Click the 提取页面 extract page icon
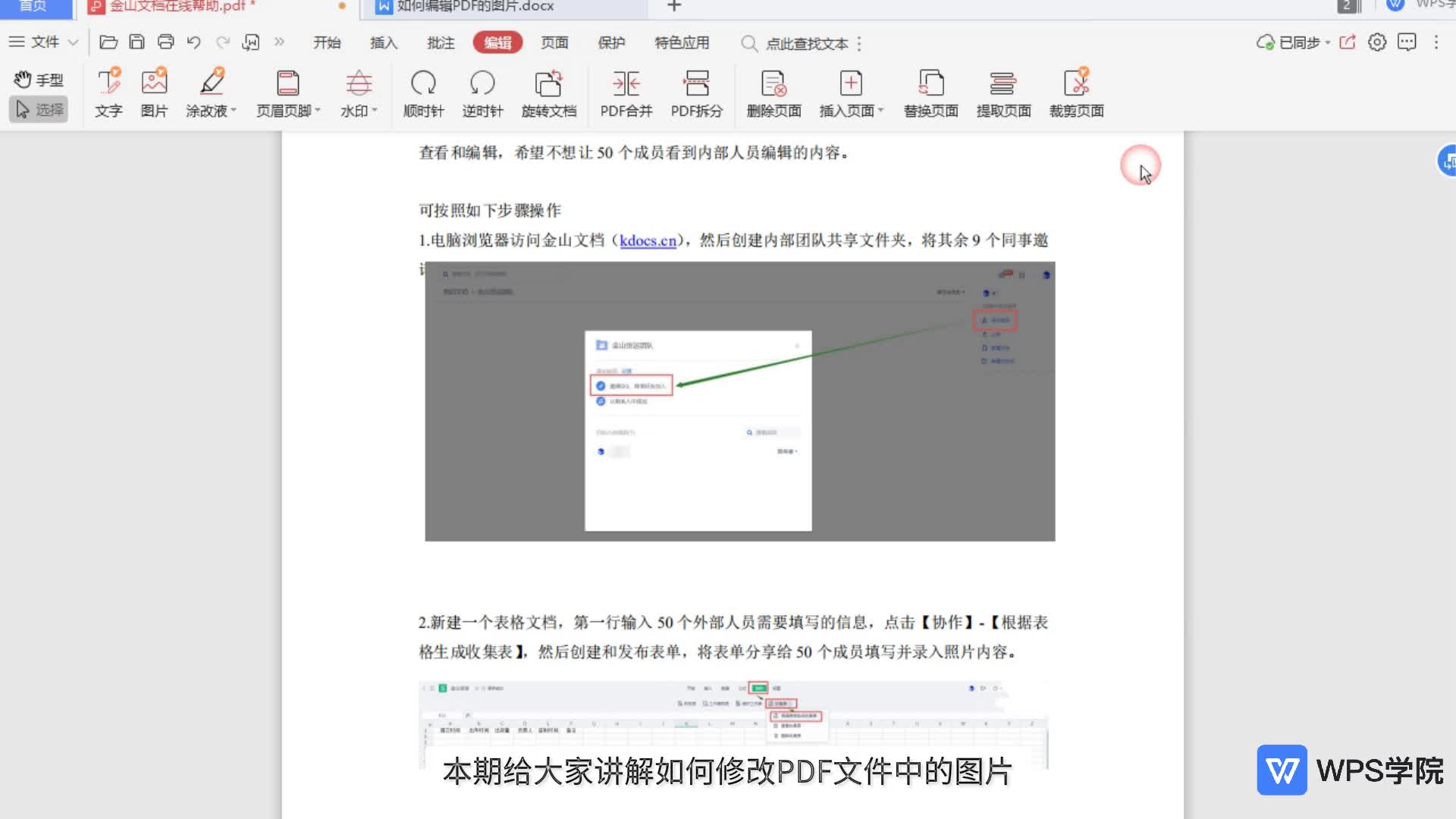The width and height of the screenshot is (1456, 819). point(1003,93)
